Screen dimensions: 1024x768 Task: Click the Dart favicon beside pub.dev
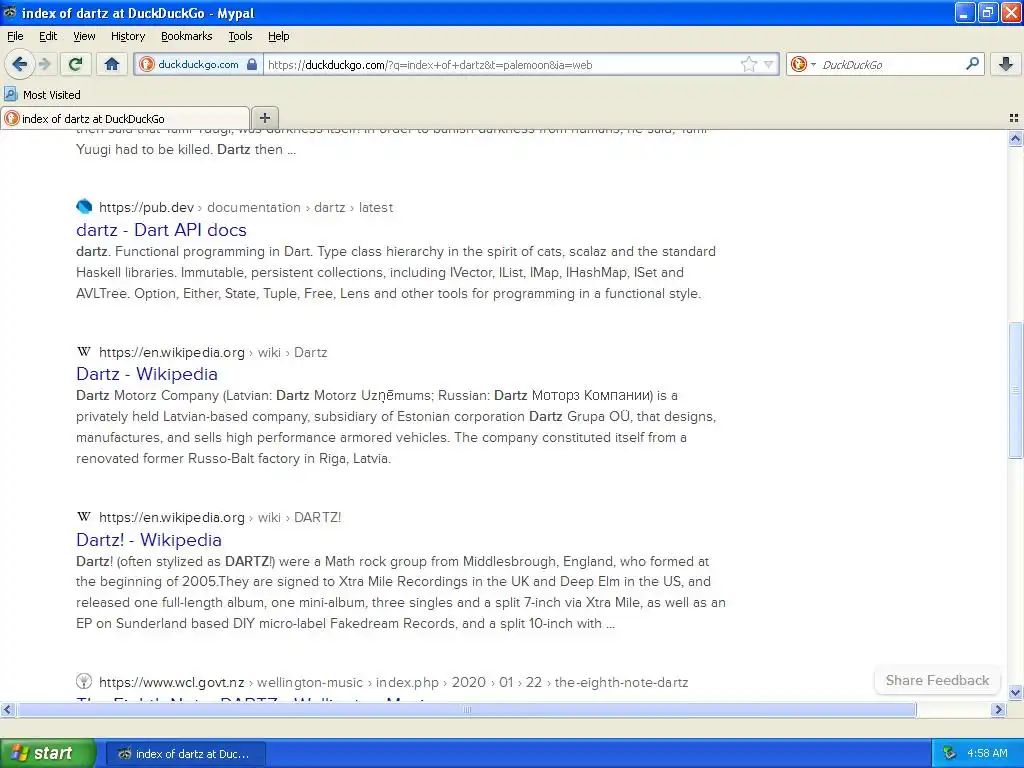point(84,206)
